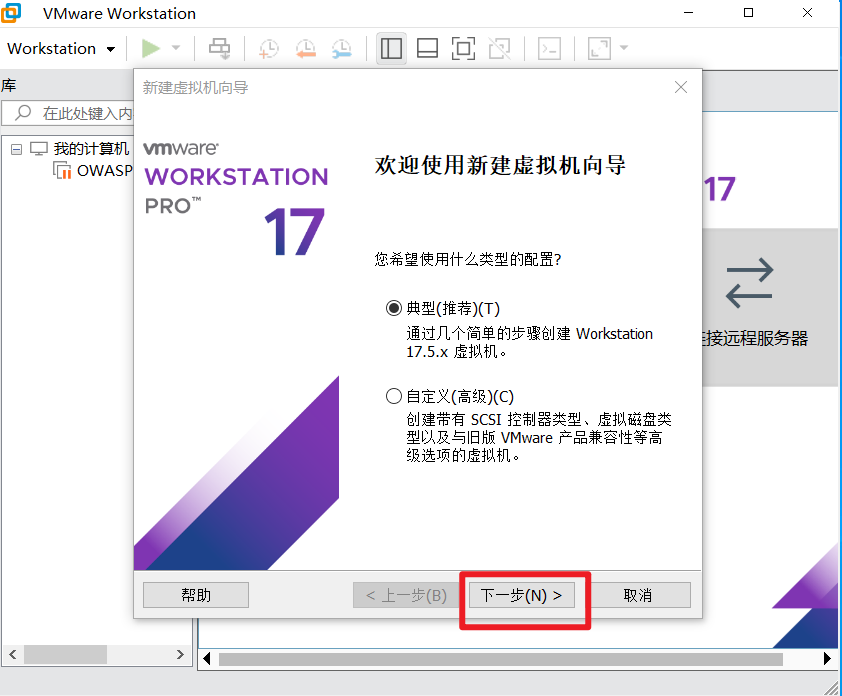
Task: Toggle the thumbnail bar view icon
Action: [x=427, y=48]
